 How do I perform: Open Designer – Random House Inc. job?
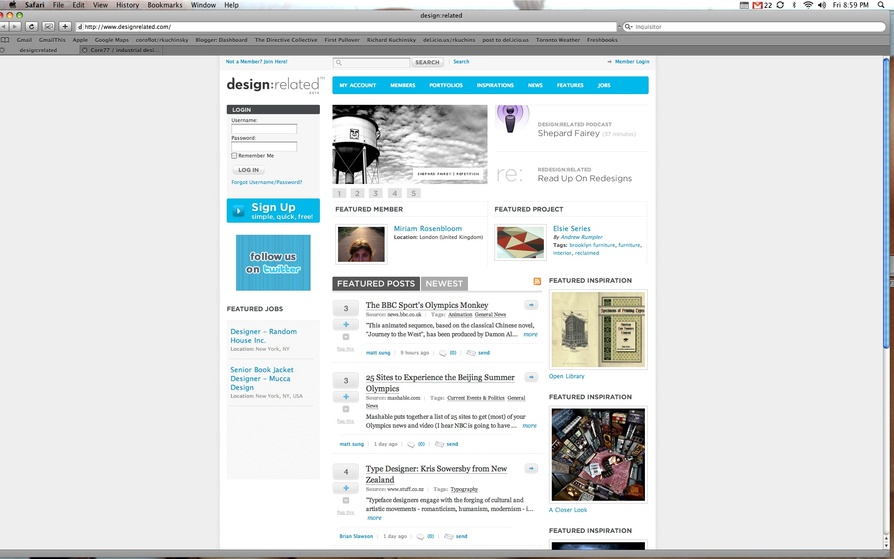pos(263,335)
